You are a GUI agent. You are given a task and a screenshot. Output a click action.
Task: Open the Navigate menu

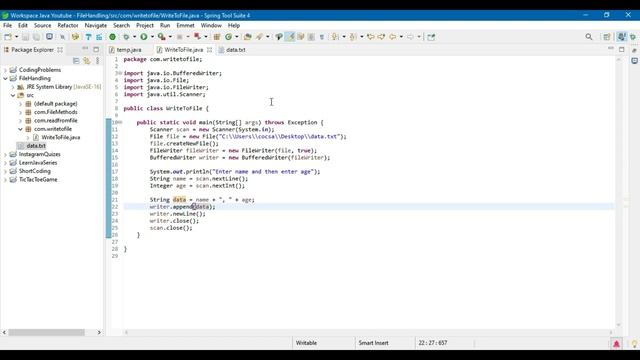[96, 25]
